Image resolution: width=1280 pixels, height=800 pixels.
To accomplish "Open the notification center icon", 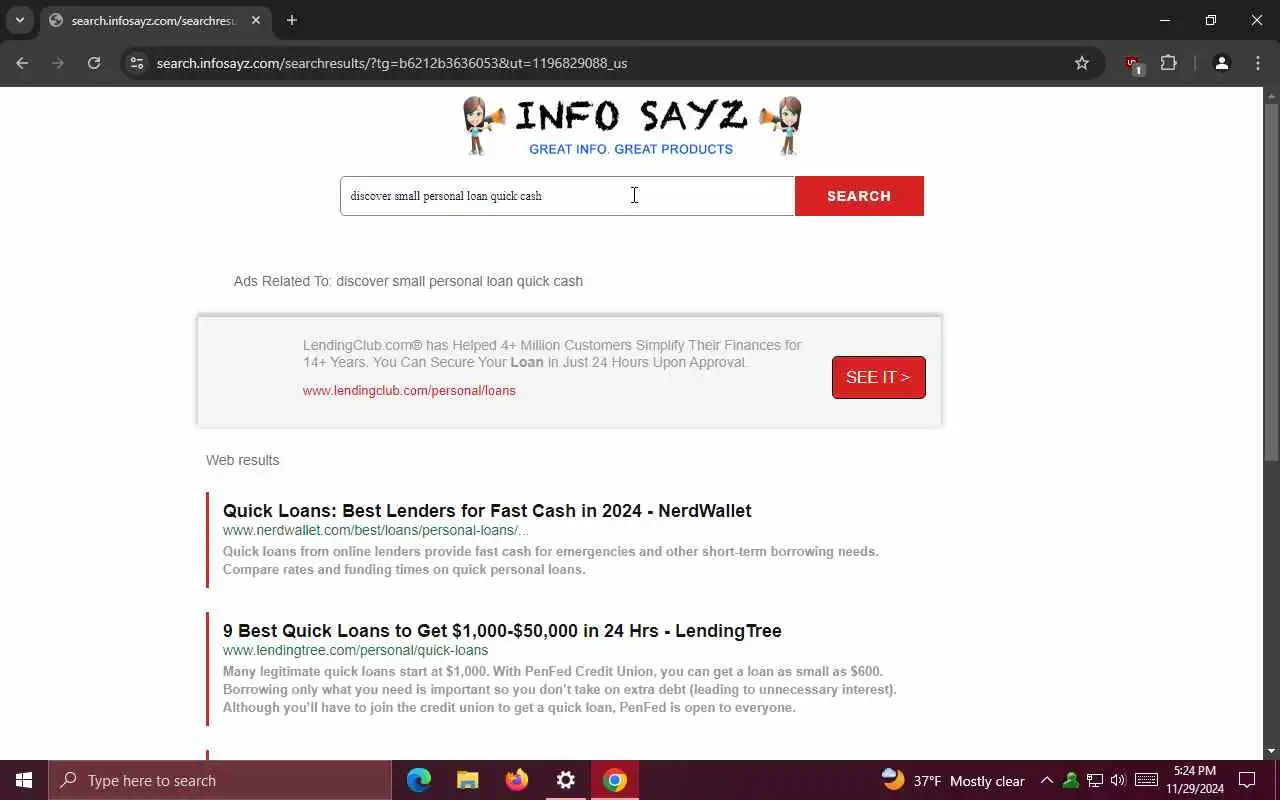I will [1247, 780].
